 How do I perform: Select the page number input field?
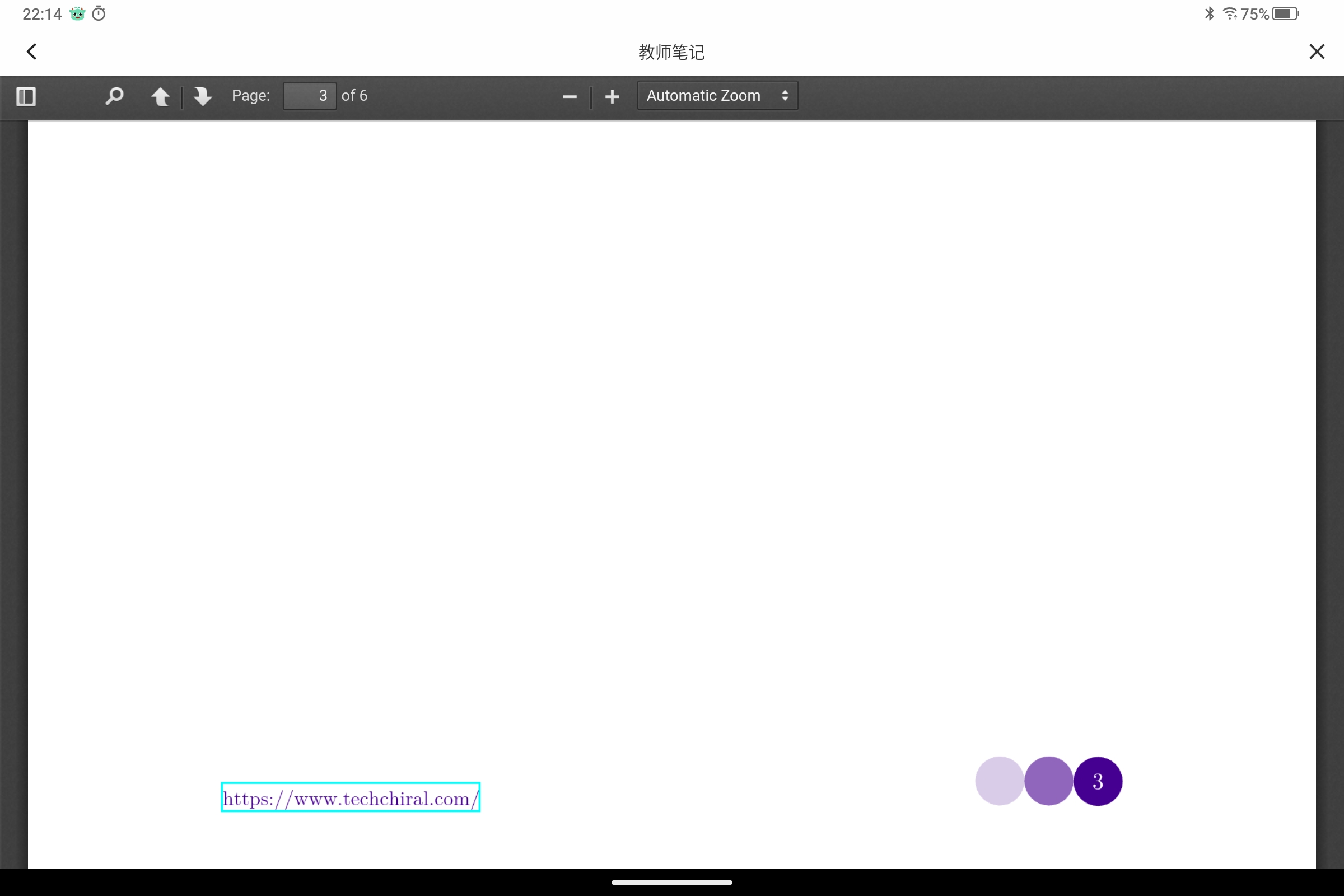click(310, 95)
